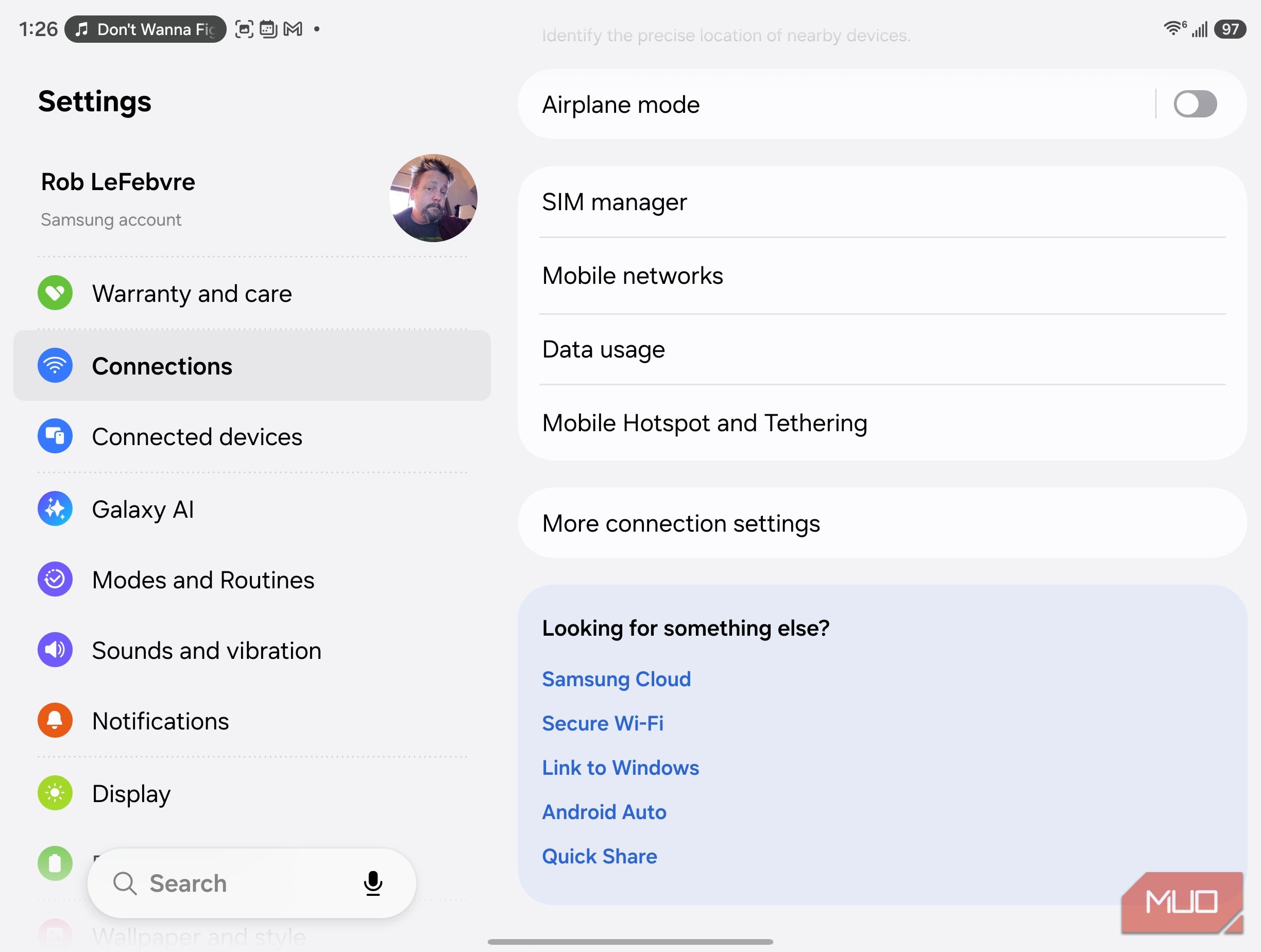The image size is (1261, 952).
Task: Open Rob LeFebvre Samsung account
Action: pyautogui.click(x=252, y=198)
